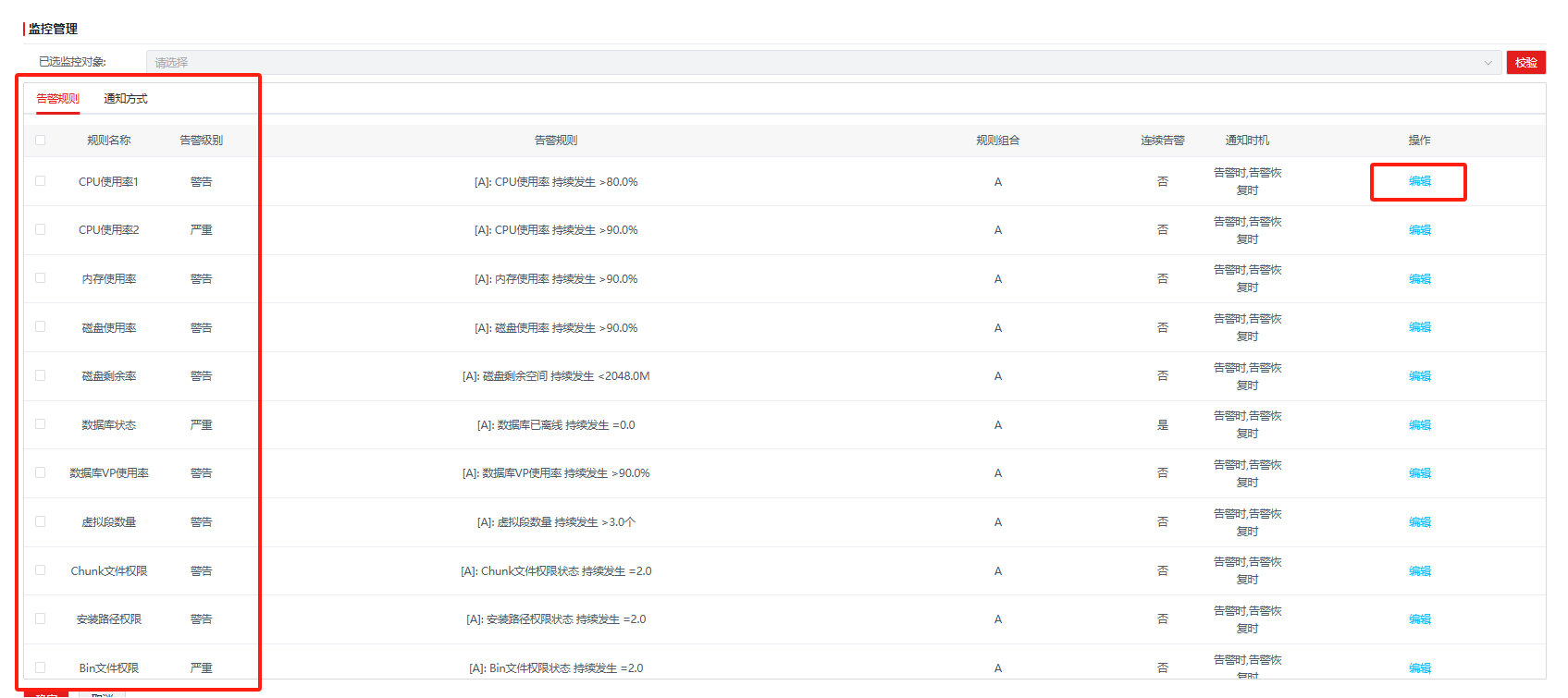
Task: Tick the checkbox for CPU使用率2
Action: [x=40, y=229]
